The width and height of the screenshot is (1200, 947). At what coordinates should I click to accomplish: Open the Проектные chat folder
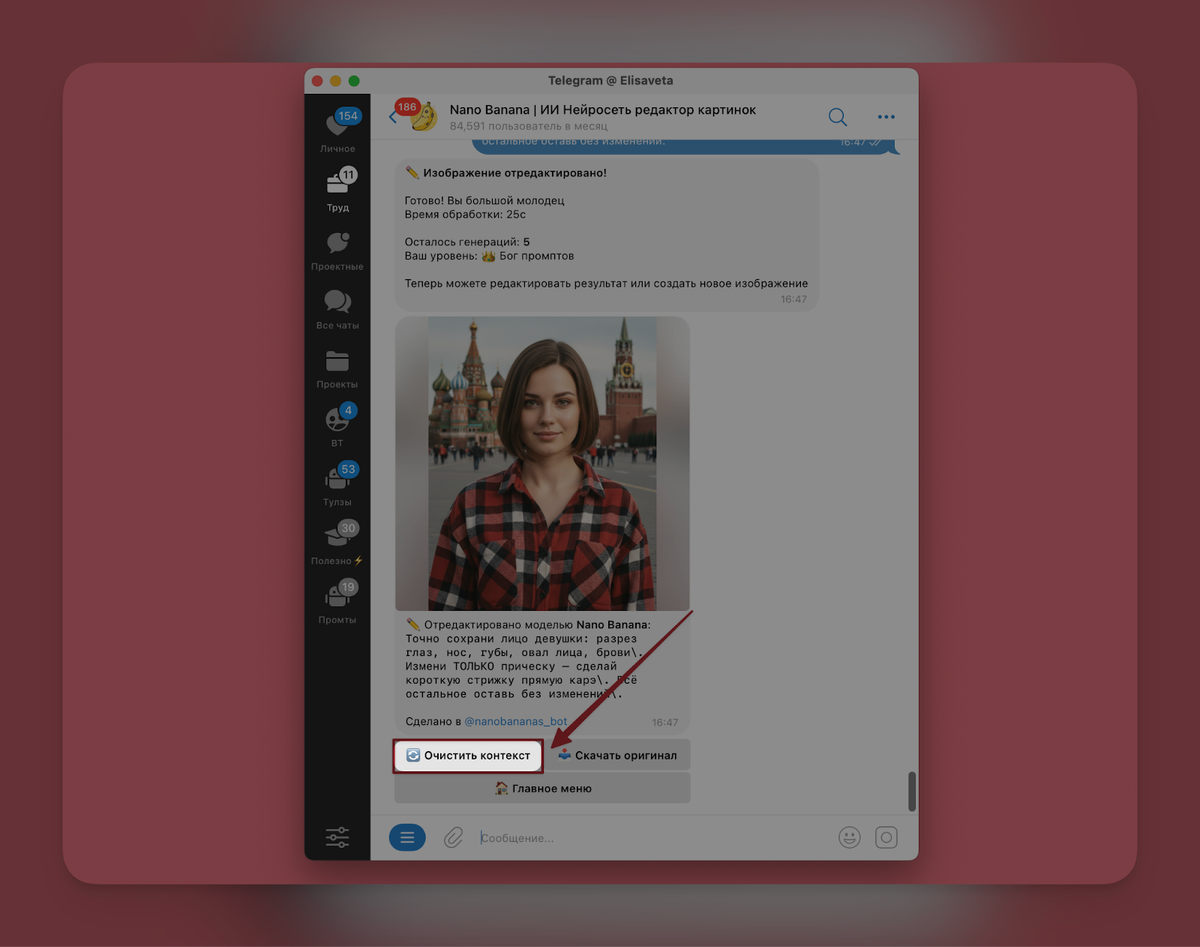point(337,249)
